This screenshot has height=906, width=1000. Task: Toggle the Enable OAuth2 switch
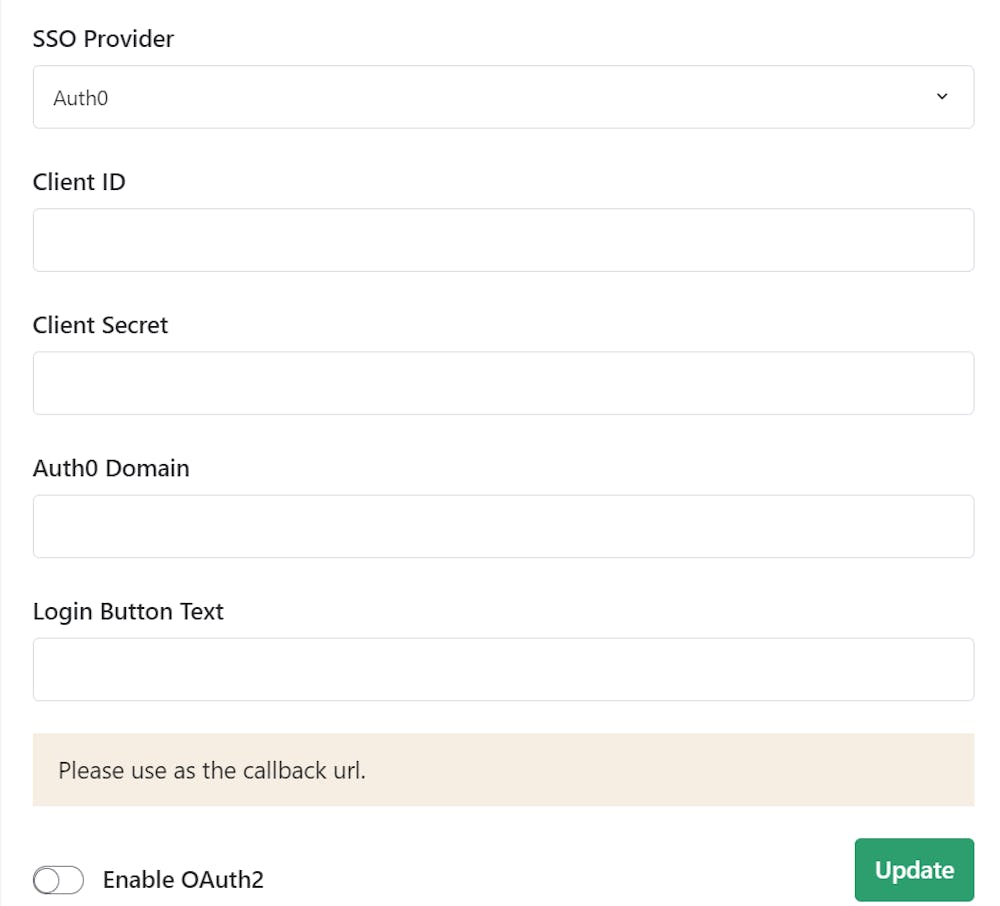pos(58,880)
